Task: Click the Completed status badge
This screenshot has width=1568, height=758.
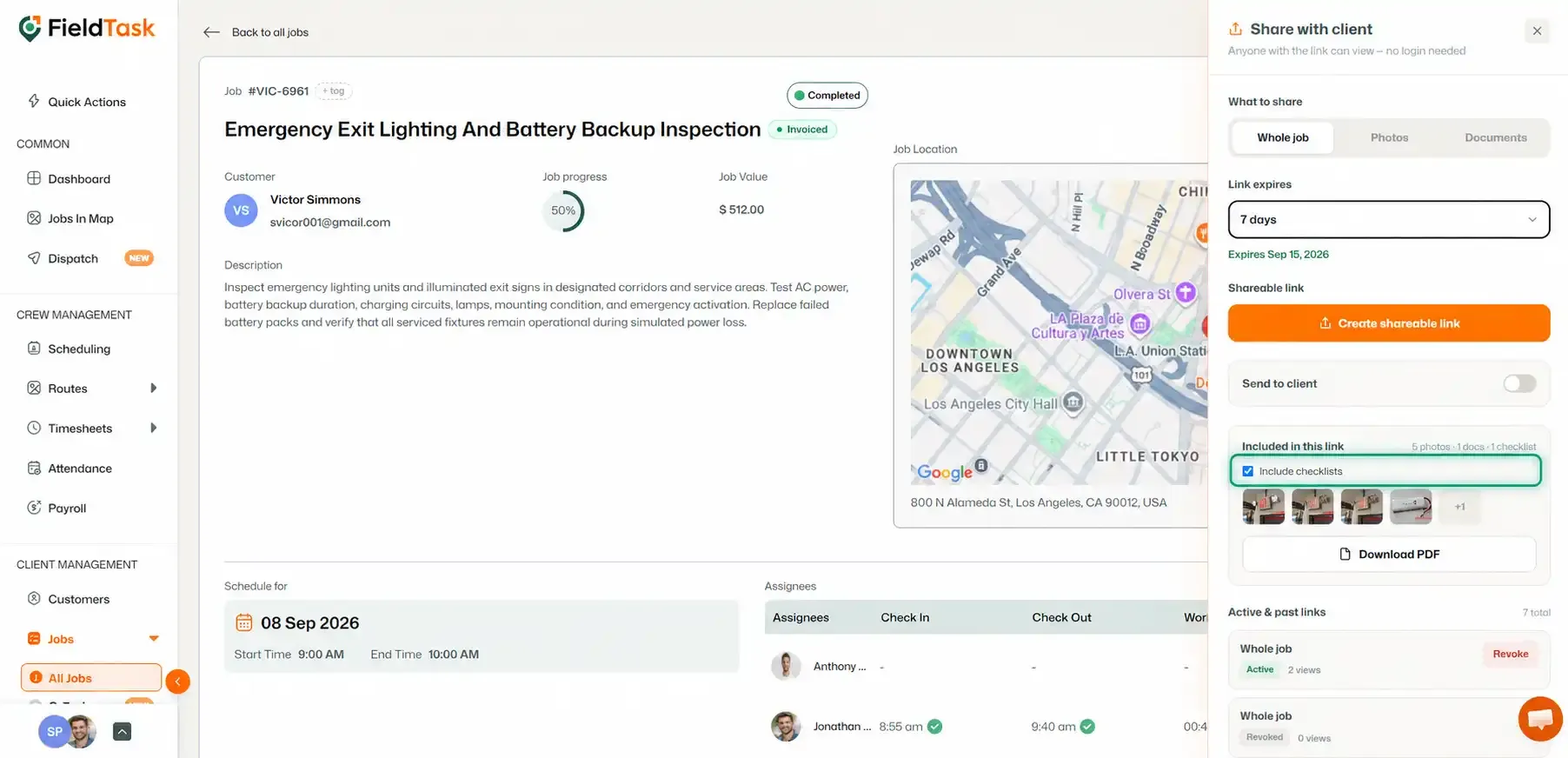Action: [x=827, y=95]
